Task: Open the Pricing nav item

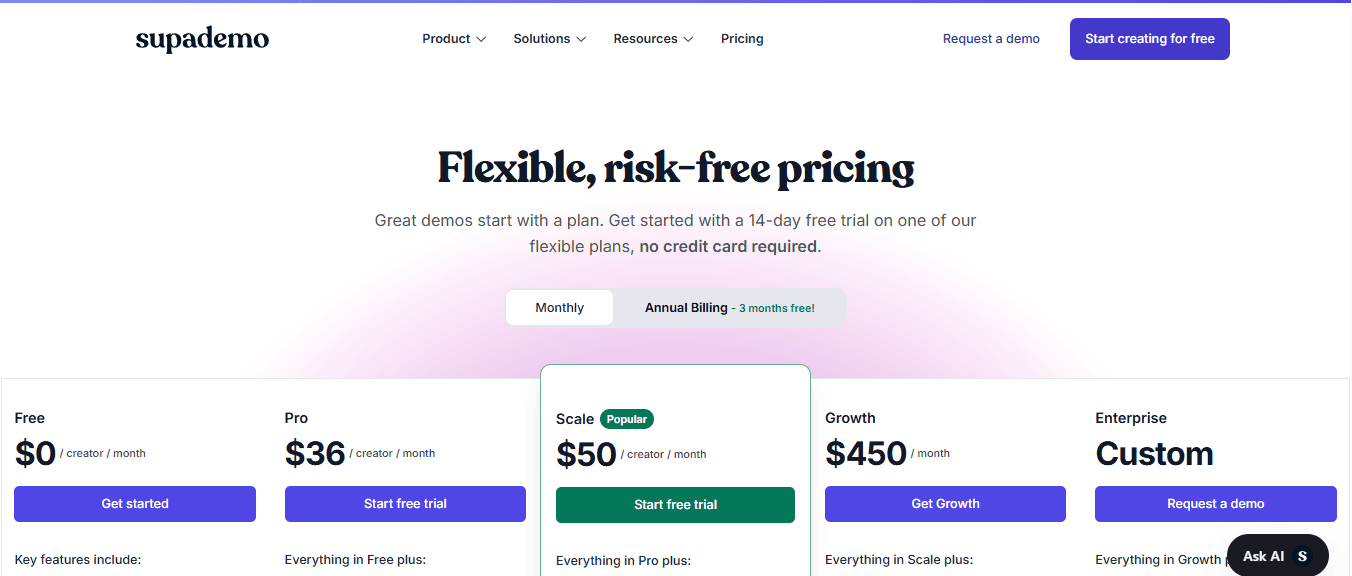Action: (x=742, y=39)
